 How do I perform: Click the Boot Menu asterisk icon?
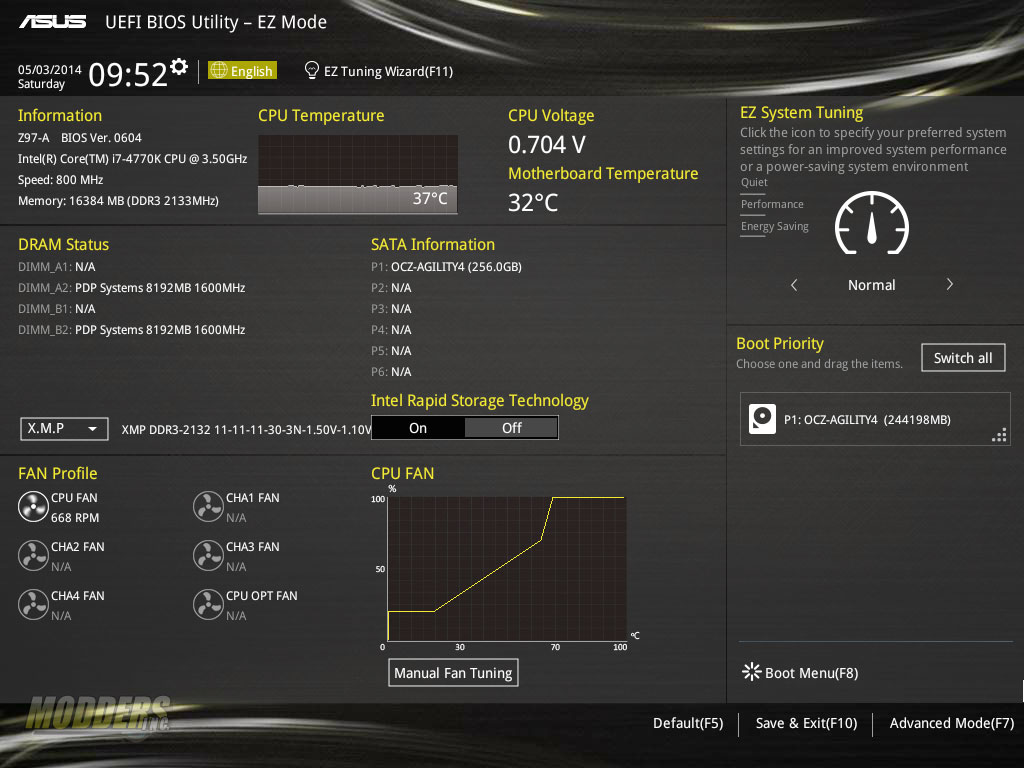pos(752,672)
